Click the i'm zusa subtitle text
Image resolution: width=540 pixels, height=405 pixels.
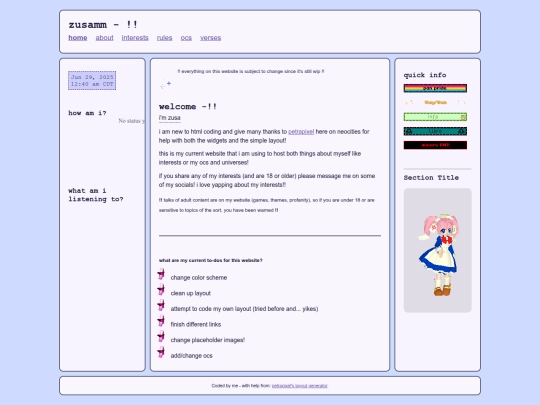[169, 118]
